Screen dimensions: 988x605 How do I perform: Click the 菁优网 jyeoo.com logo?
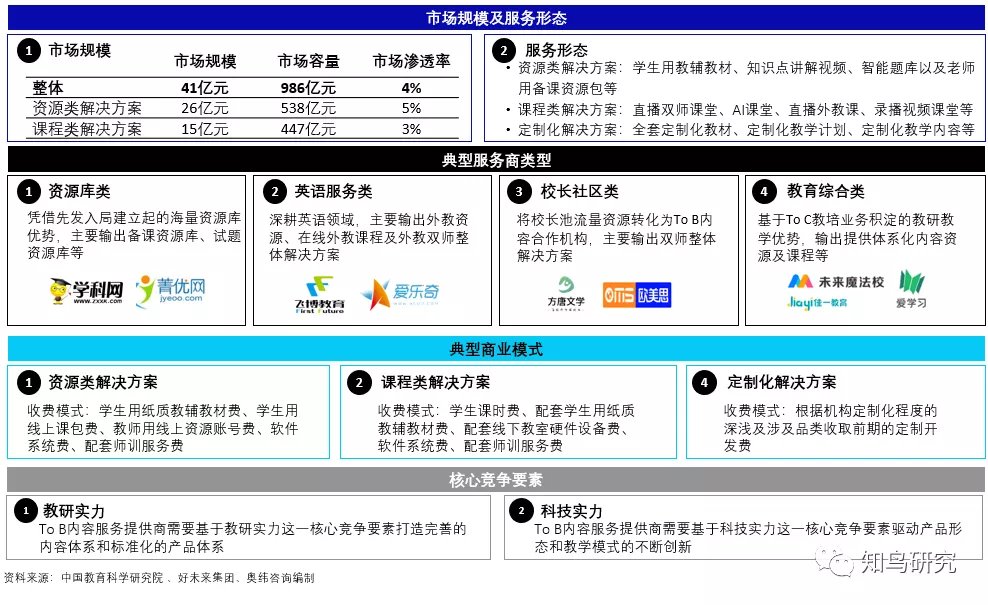pos(171,290)
